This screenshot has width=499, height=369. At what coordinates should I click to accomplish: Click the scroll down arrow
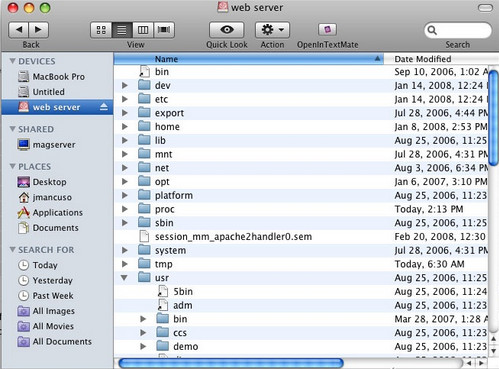pyautogui.click(x=494, y=351)
